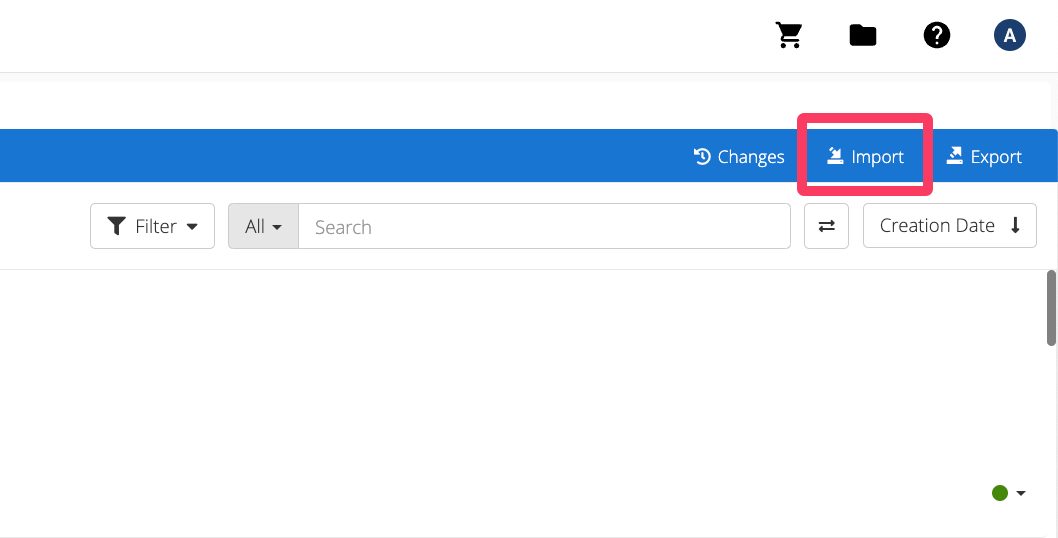
Task: Click the vertical scrollbar thumb
Action: click(x=1051, y=308)
